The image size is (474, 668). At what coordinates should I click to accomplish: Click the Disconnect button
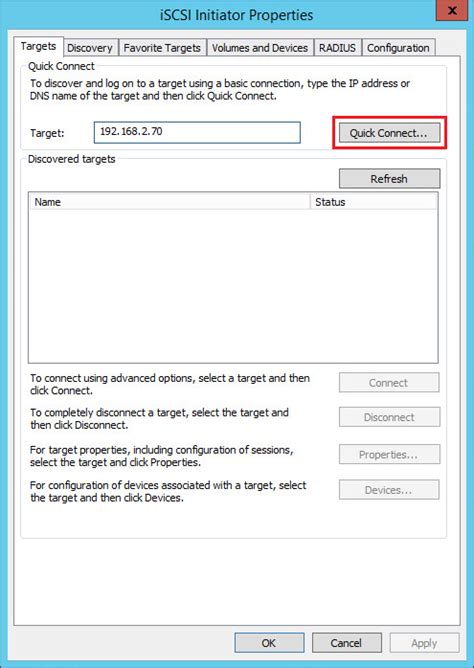pyautogui.click(x=389, y=417)
